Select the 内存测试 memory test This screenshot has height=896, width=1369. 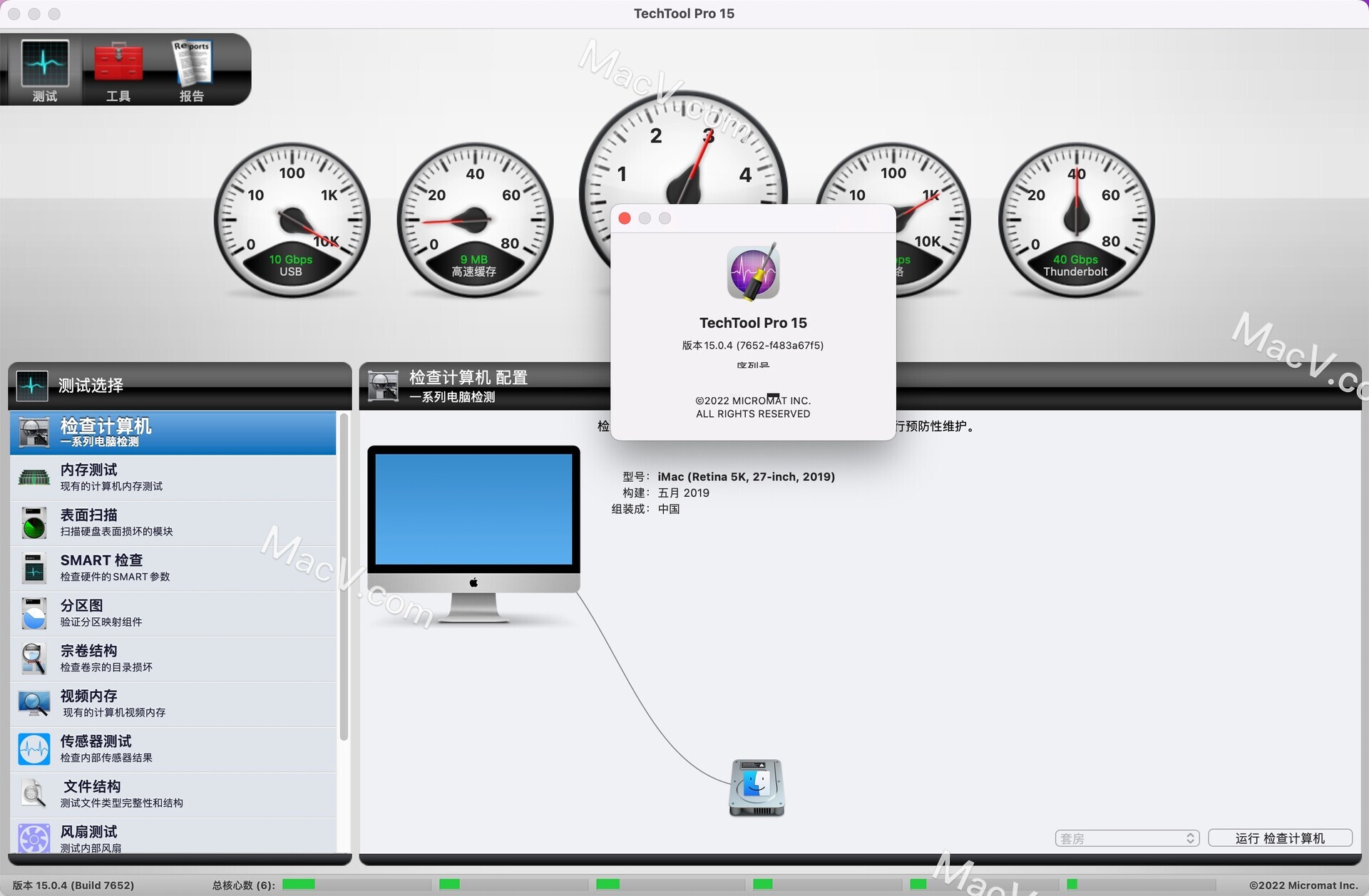(173, 478)
